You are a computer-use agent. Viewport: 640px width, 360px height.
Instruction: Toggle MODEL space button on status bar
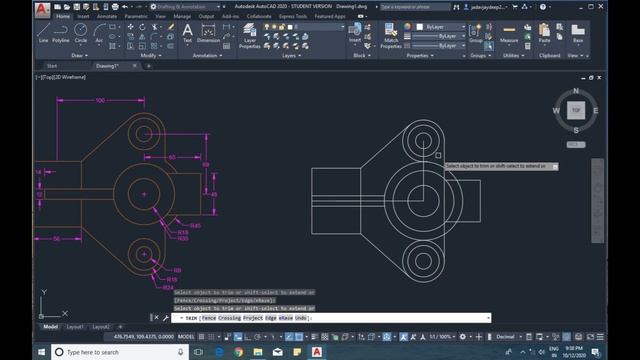pyautogui.click(x=186, y=337)
